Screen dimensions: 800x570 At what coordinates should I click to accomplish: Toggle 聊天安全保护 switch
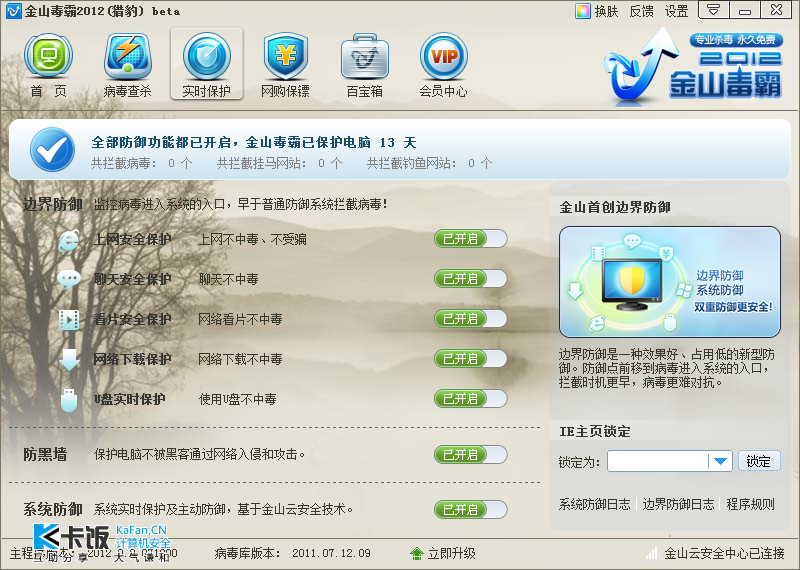point(470,279)
